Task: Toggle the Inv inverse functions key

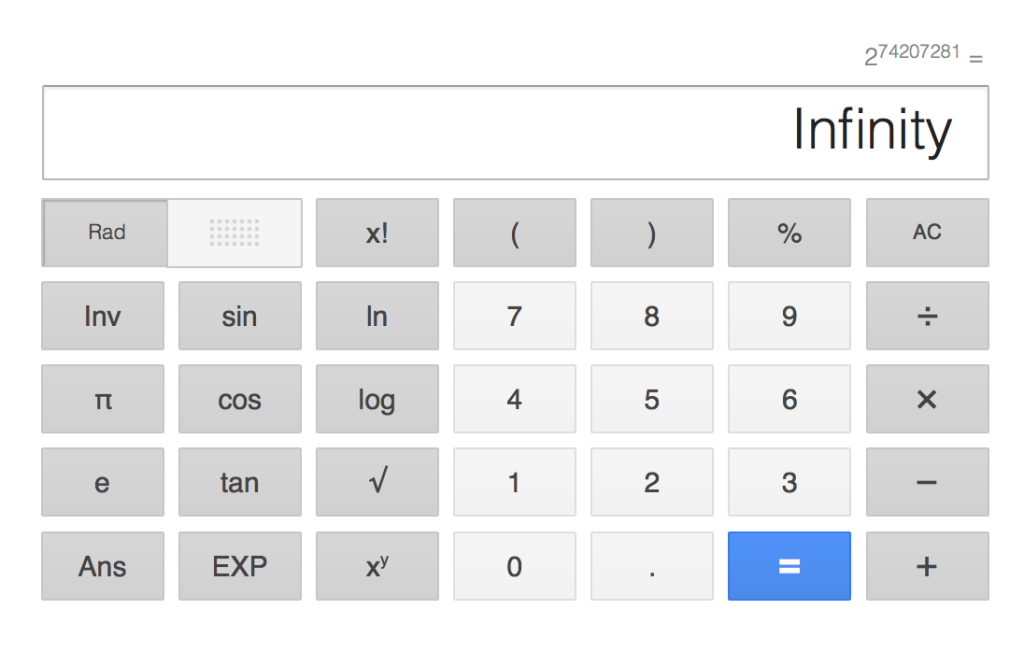Action: click(103, 316)
